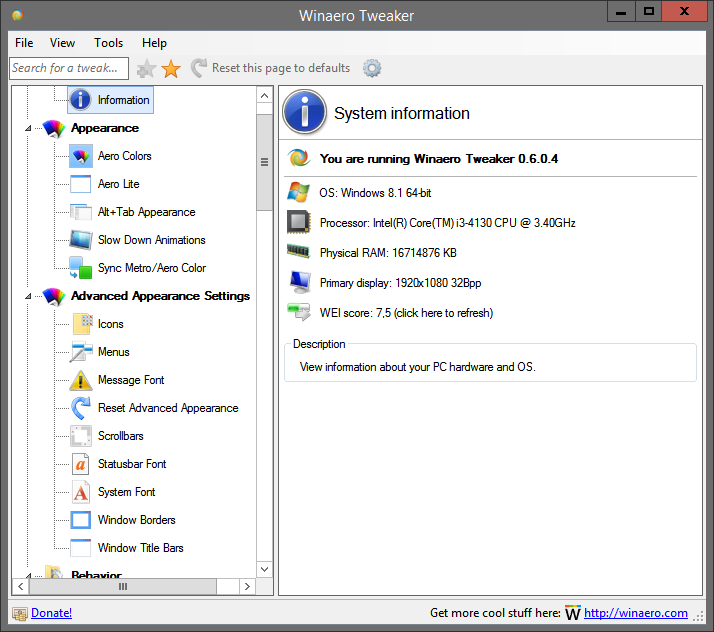Select the Slow Down Animations label
The width and height of the screenshot is (714, 632).
[x=152, y=240]
